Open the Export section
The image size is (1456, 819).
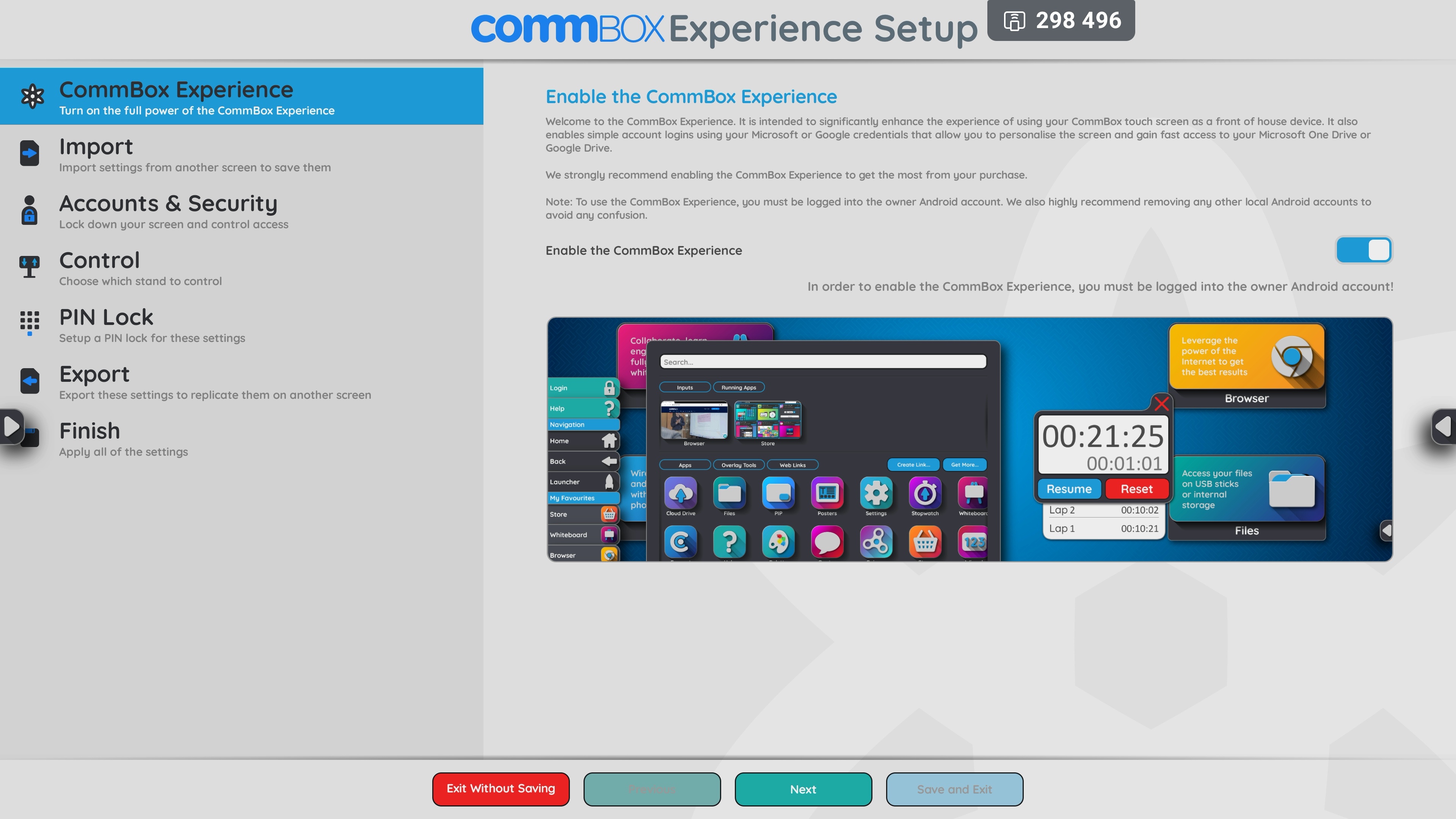(242, 381)
